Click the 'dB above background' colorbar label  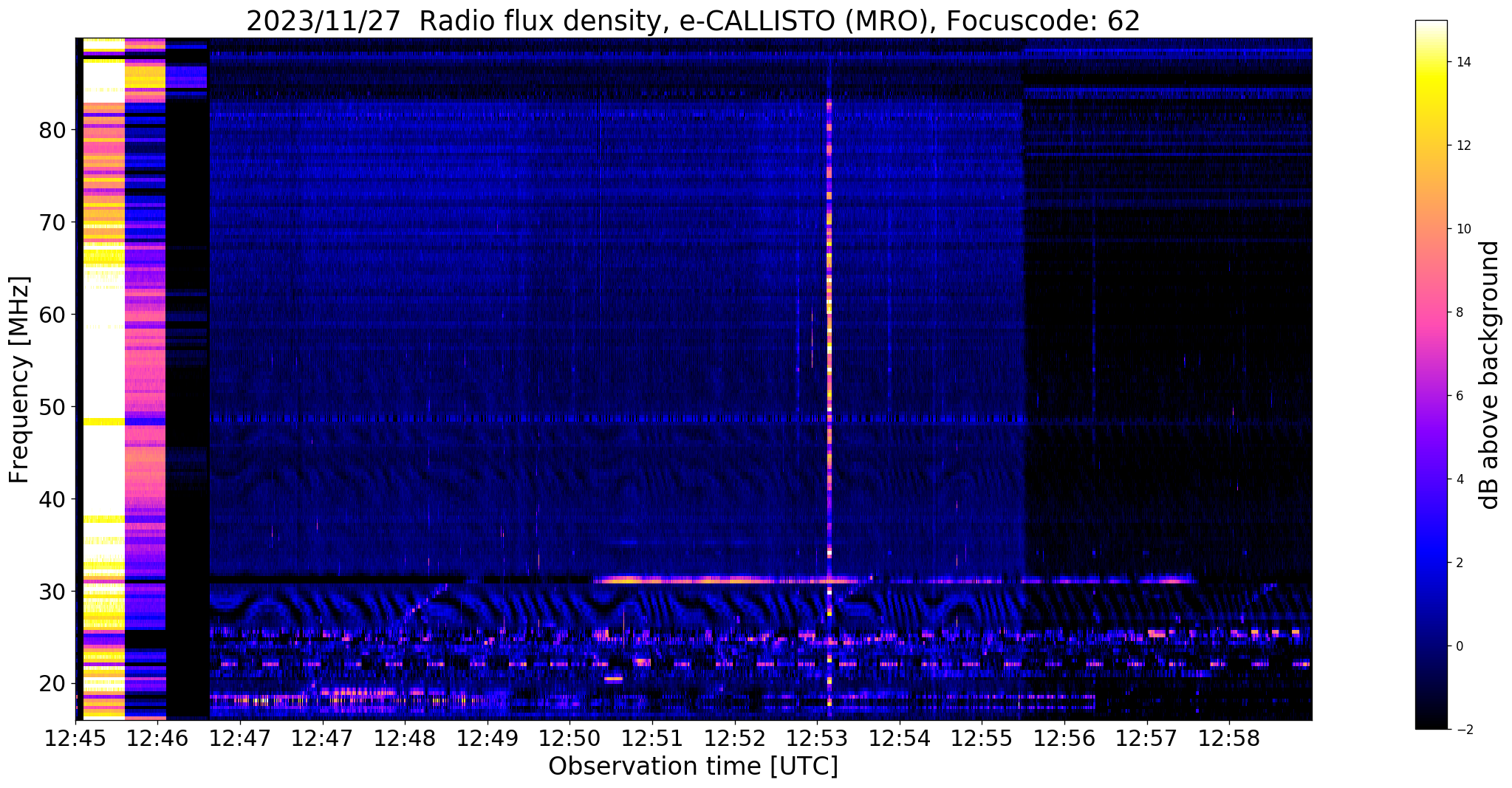pos(1490,375)
